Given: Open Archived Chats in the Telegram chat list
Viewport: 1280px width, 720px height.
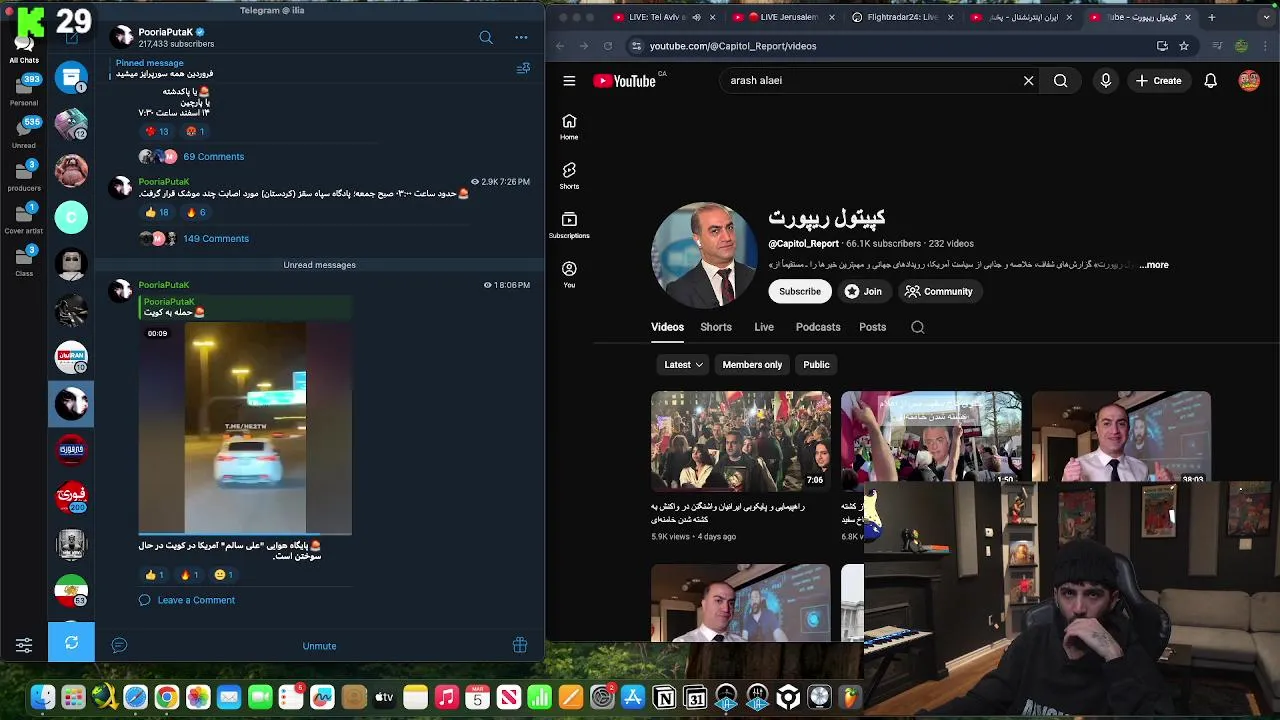Looking at the screenshot, I should tap(71, 78).
